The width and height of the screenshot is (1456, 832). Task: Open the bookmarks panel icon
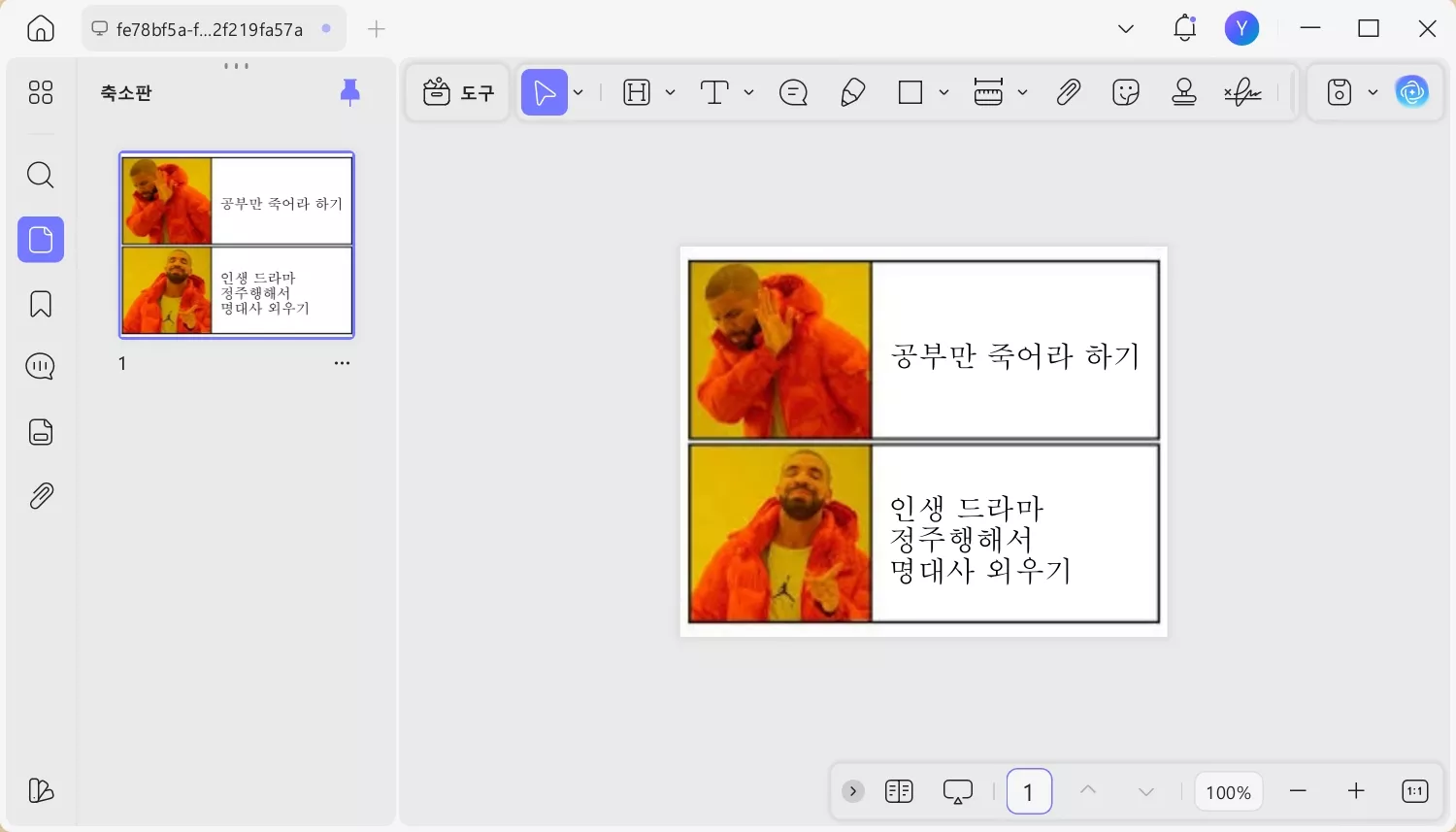tap(40, 303)
